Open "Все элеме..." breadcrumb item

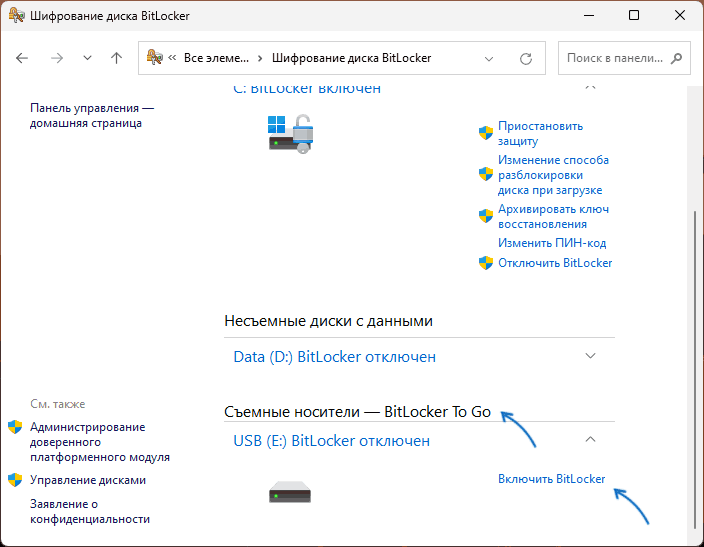click(216, 58)
